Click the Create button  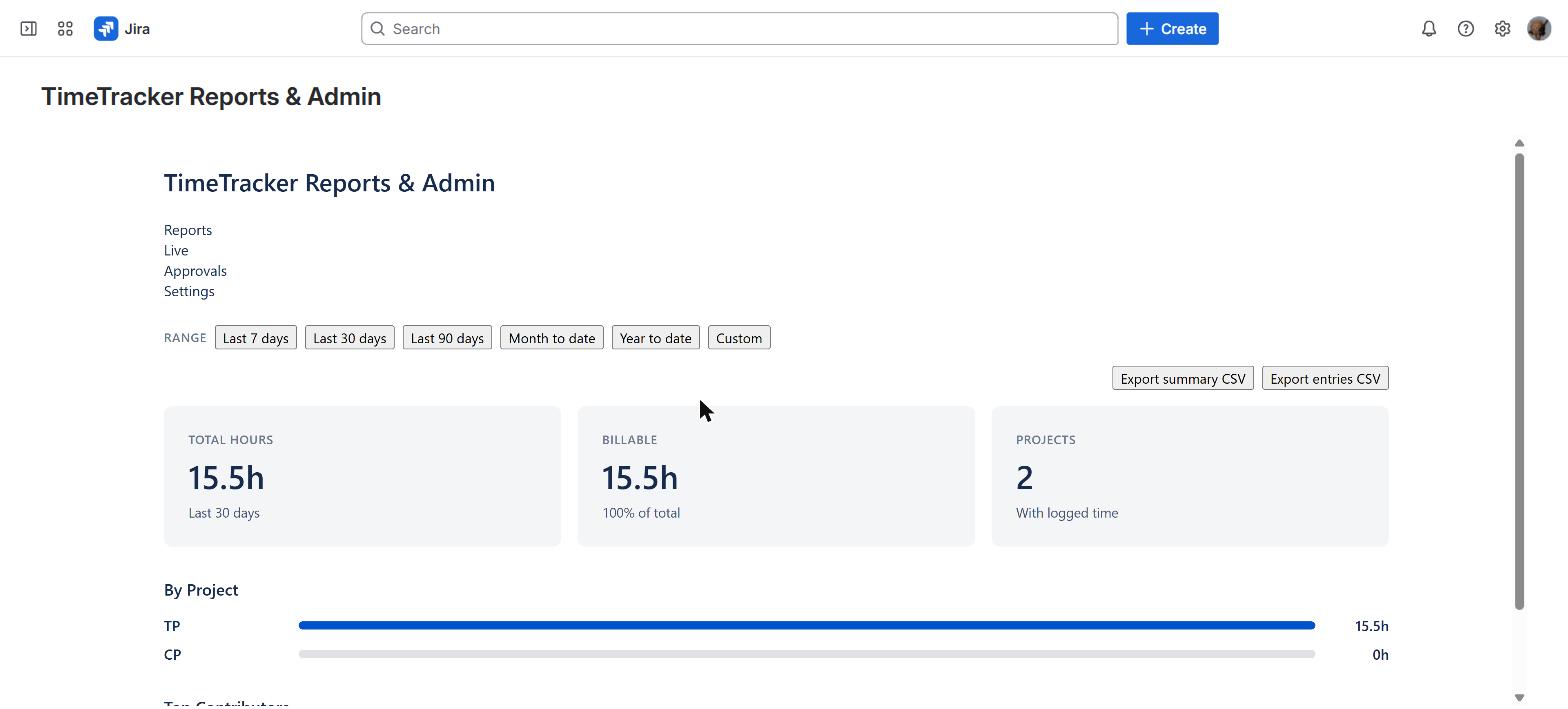click(x=1173, y=29)
